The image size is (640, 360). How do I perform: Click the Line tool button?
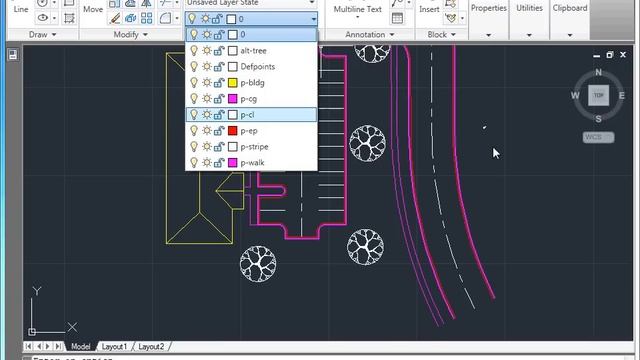click(x=20, y=9)
